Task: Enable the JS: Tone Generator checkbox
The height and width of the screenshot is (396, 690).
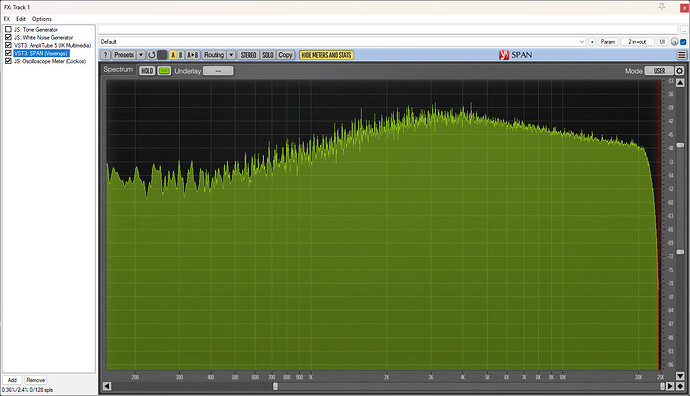Action: (x=8, y=29)
